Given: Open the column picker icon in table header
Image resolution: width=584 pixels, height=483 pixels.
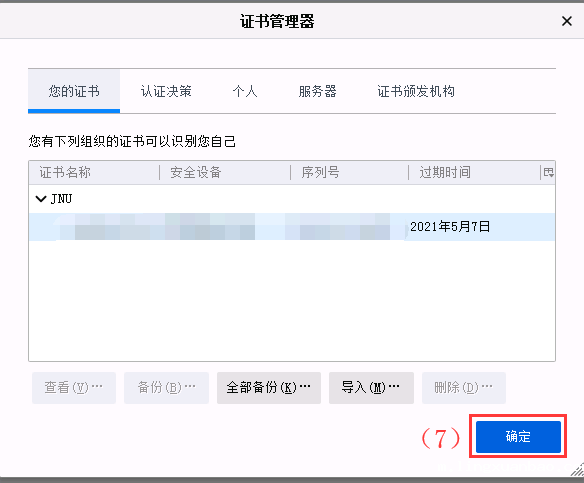Looking at the screenshot, I should [548, 172].
